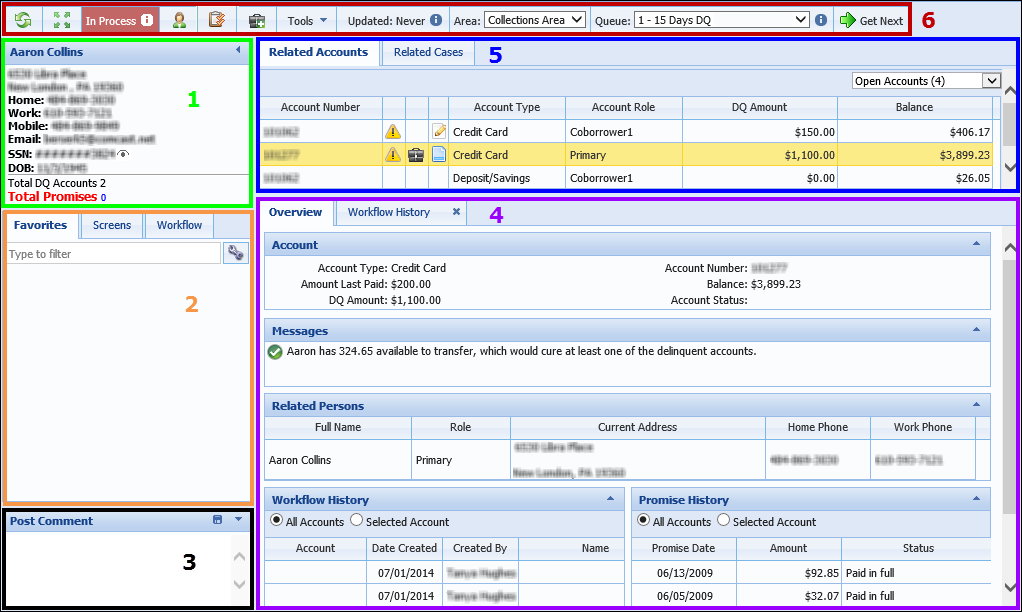Screen dimensions: 1022x612
Task: Open the Queue dropdown showing 1 - 15 Days DQ
Action: (722, 20)
